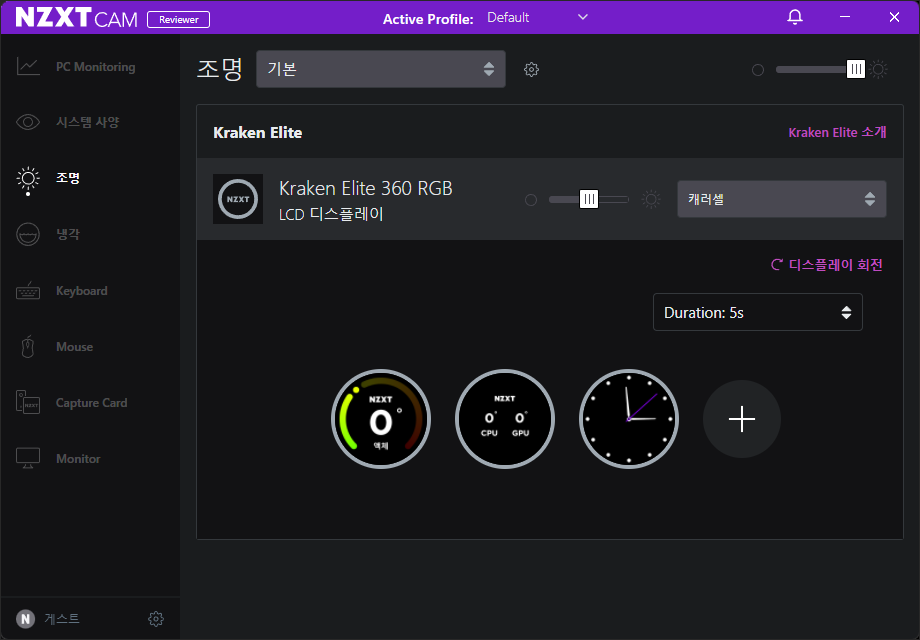Select the 조명 lighting section
Screen dimensions: 920x640
(x=68, y=178)
